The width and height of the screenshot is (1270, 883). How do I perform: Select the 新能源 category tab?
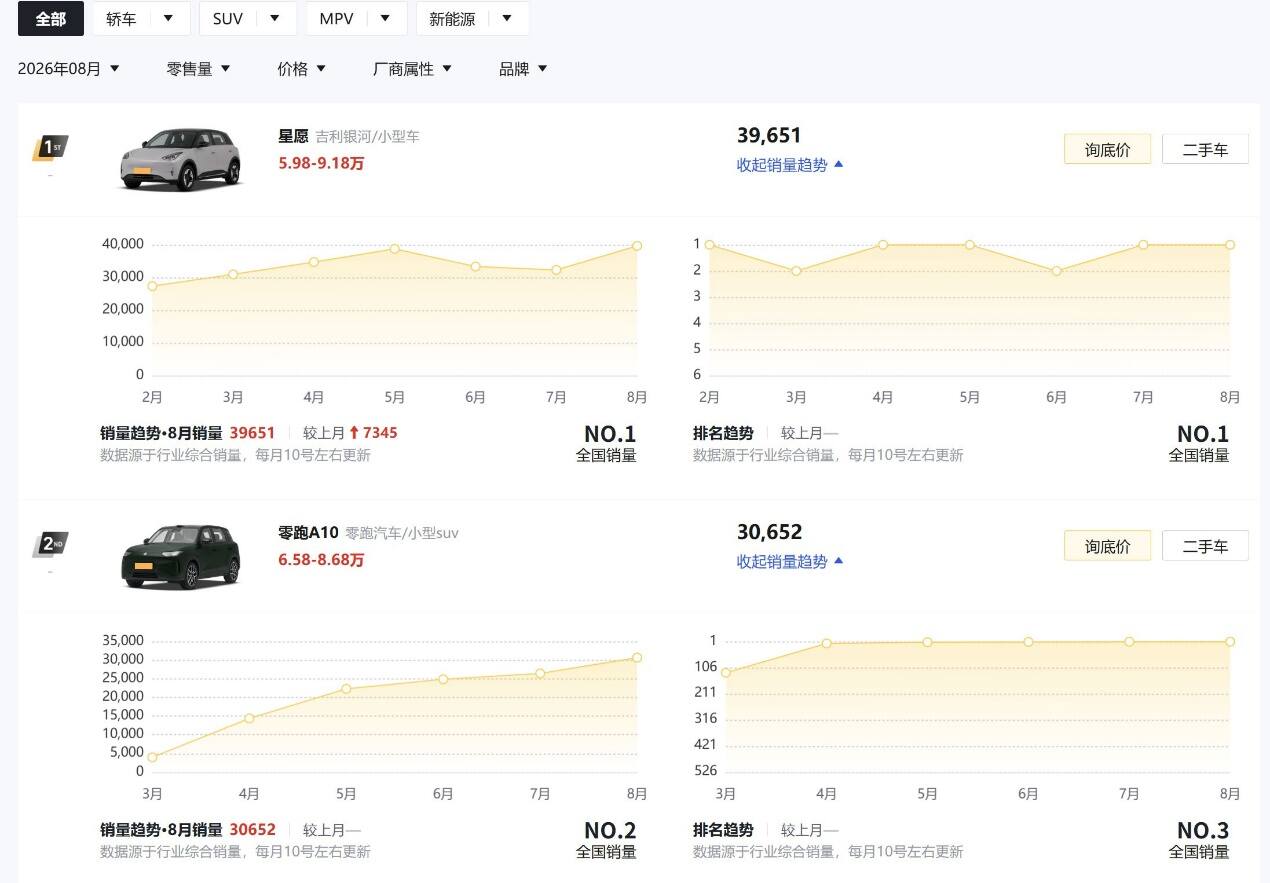pyautogui.click(x=452, y=19)
